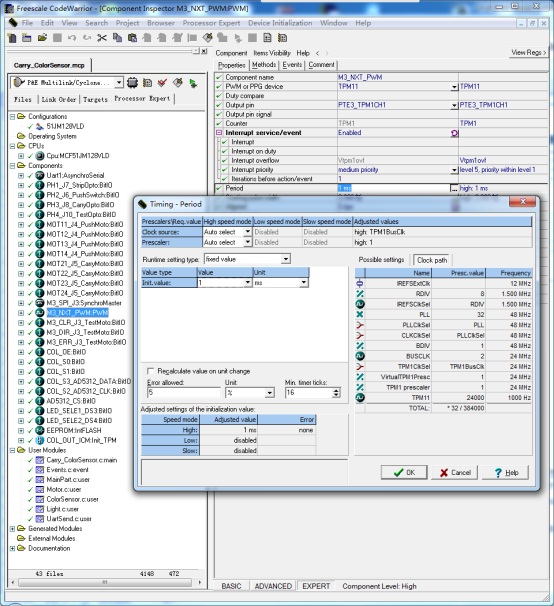Viewport: 554px width, 606px height.
Task: Collapse Interrupt service/event property group
Action: [x=219, y=133]
